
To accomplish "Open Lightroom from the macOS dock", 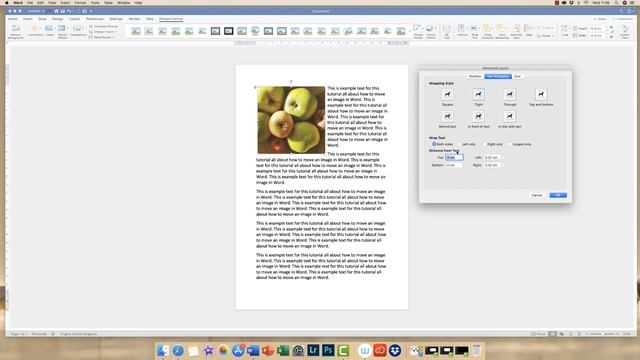I will click(x=313, y=350).
